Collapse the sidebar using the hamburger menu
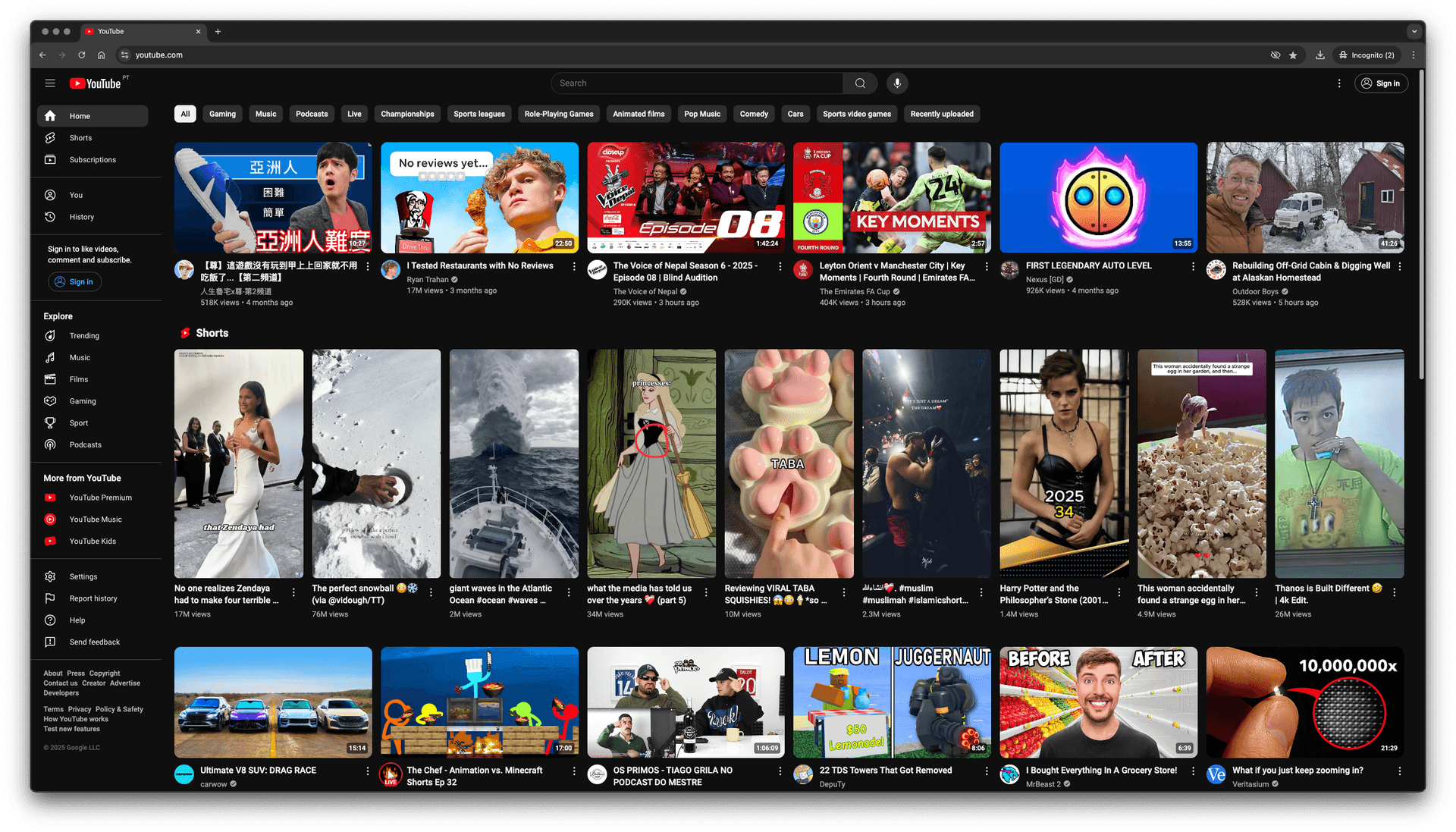 pyautogui.click(x=50, y=83)
